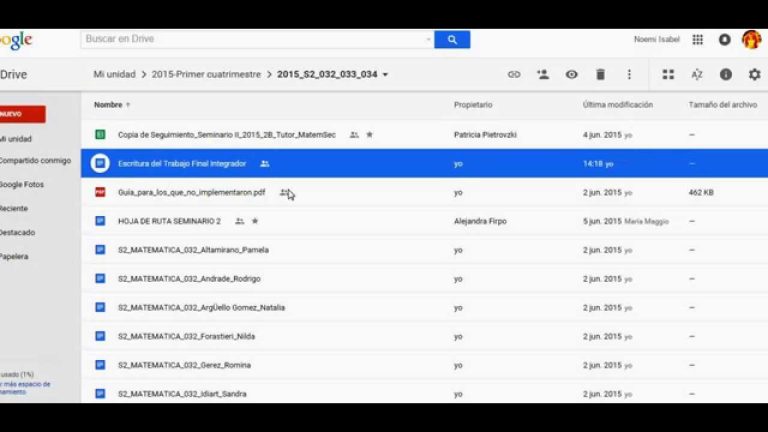Click document icon of Argüello Gomez_Natalia file
This screenshot has width=768, height=432.
[x=100, y=307]
